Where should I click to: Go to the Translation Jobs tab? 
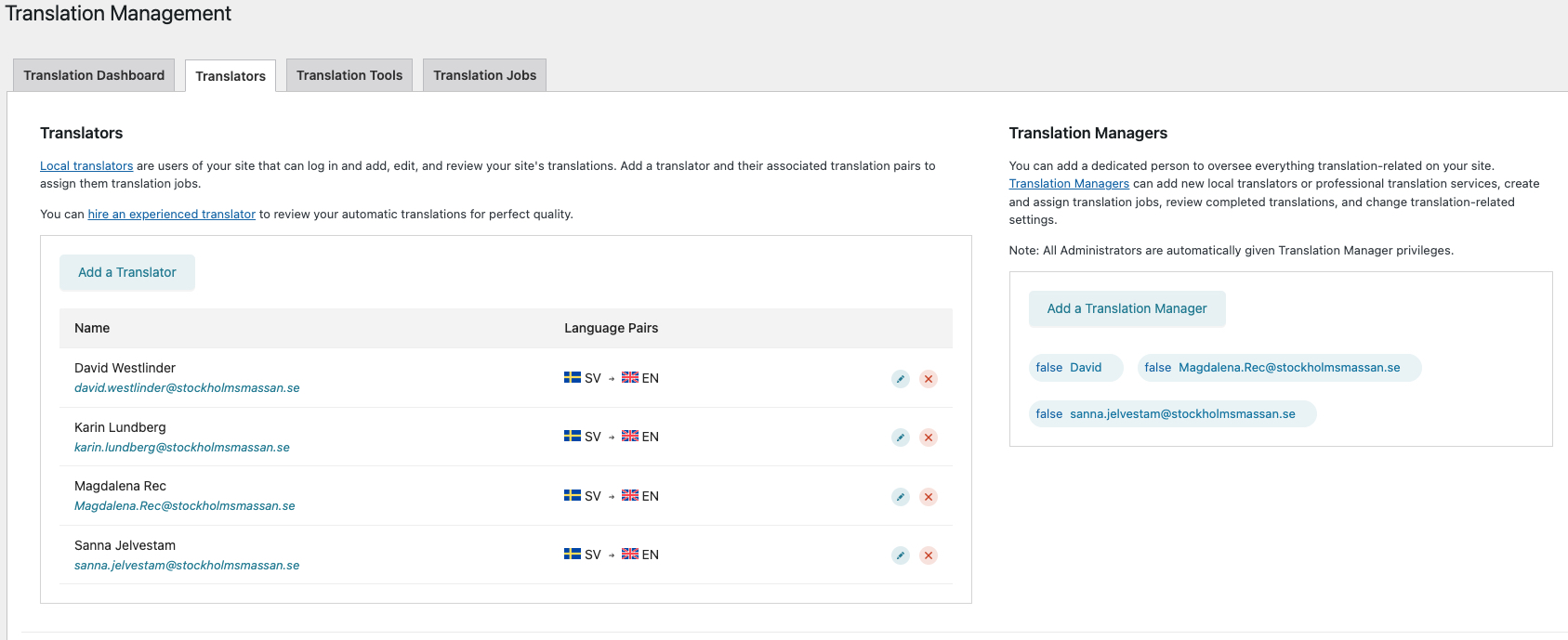coord(484,75)
